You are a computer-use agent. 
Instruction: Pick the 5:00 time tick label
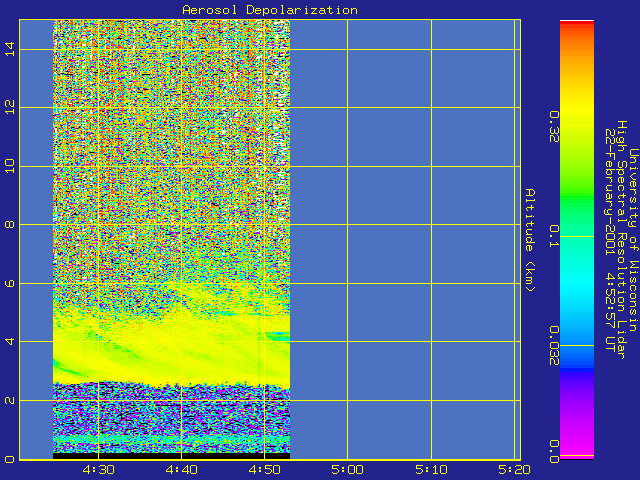(347, 469)
